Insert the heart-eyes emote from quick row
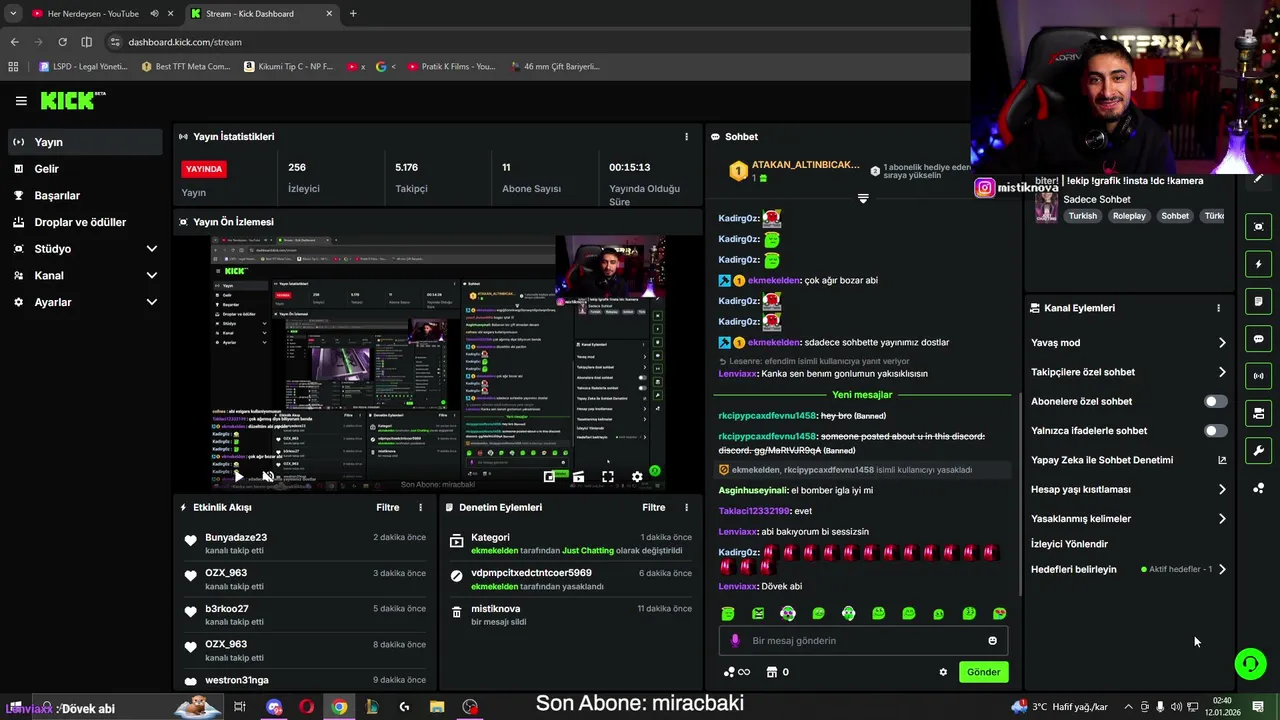 (999, 614)
